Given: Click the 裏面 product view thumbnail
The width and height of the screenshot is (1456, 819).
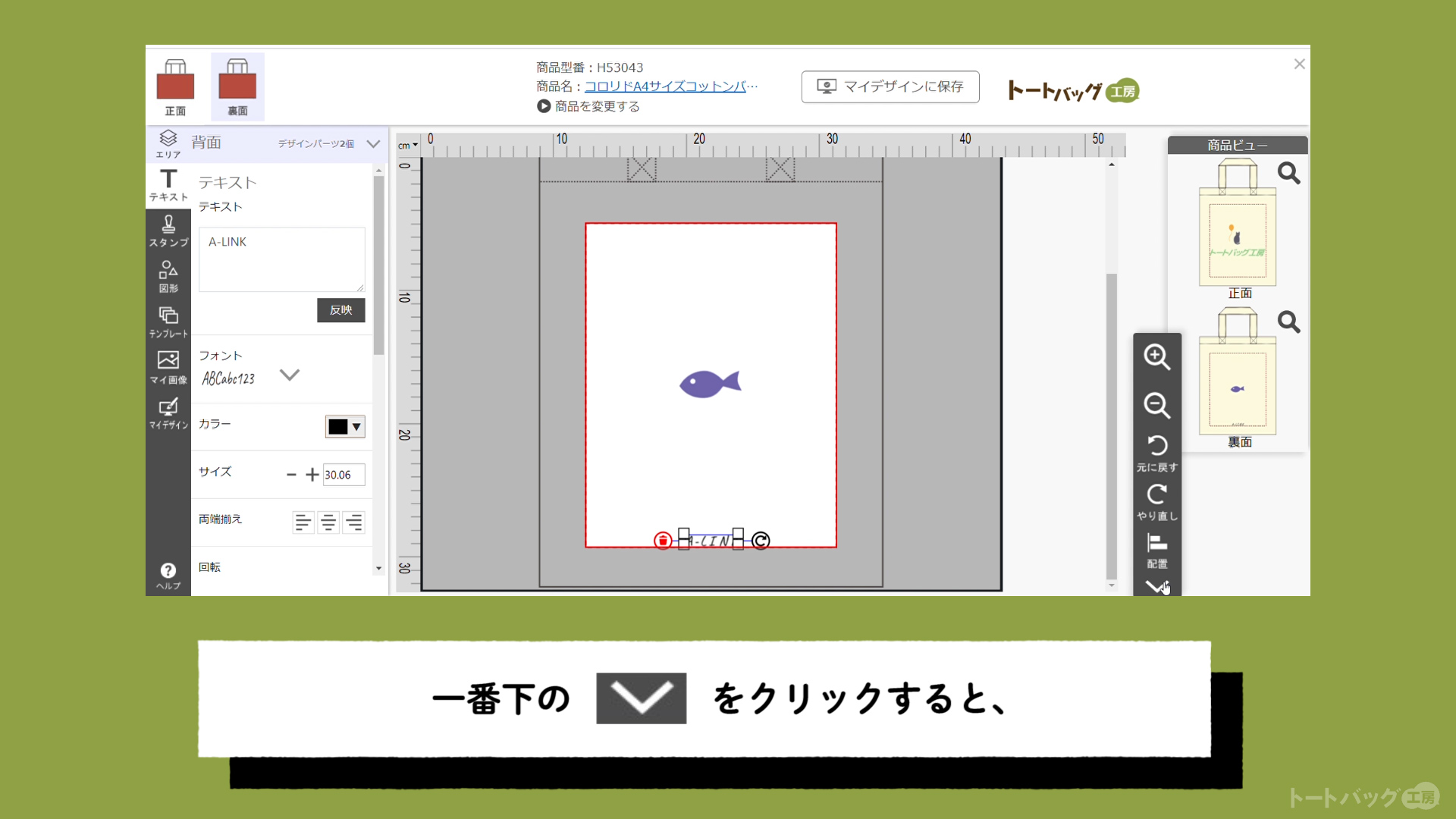Looking at the screenshot, I should coord(1238,372).
